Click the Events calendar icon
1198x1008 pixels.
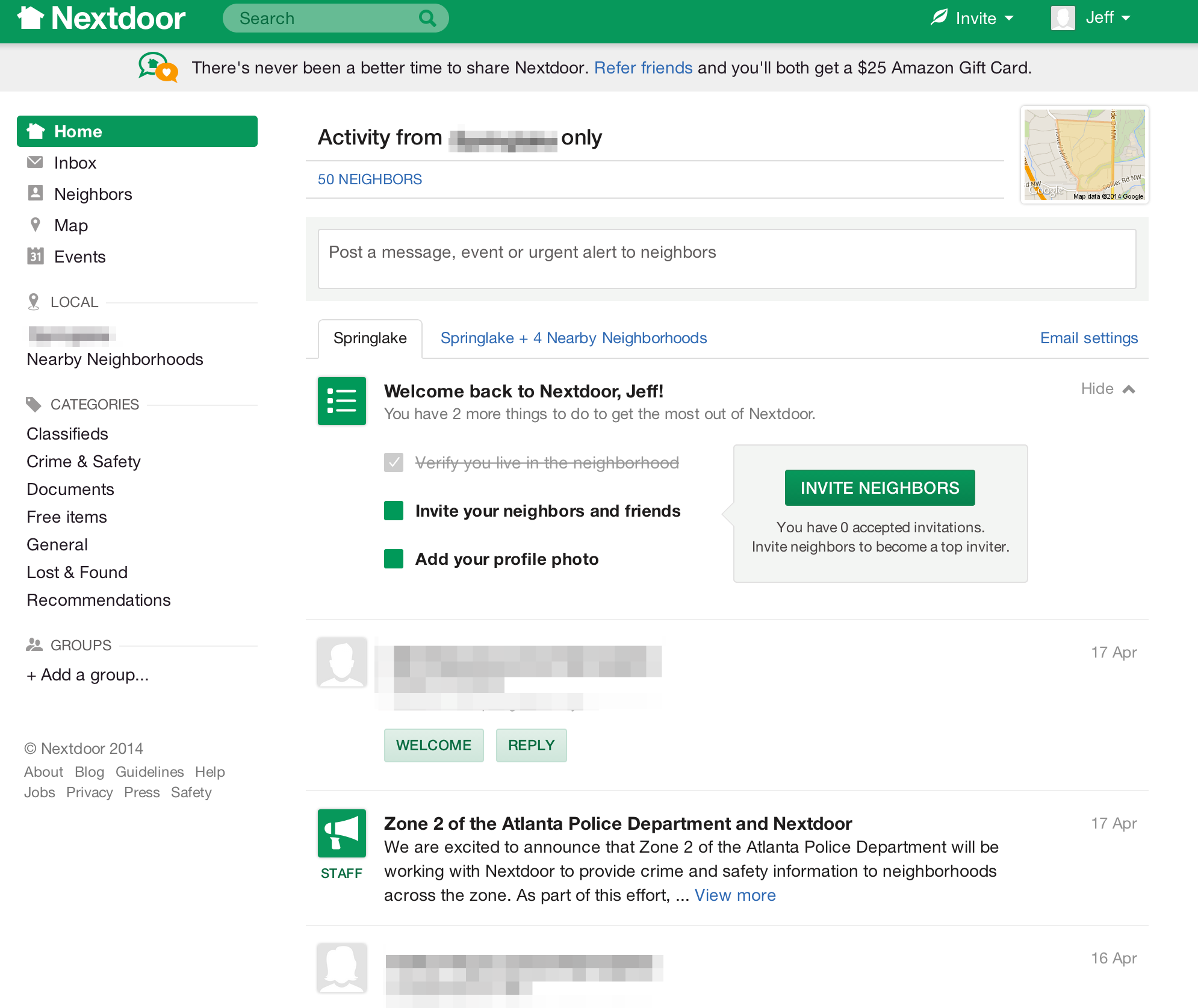point(36,256)
